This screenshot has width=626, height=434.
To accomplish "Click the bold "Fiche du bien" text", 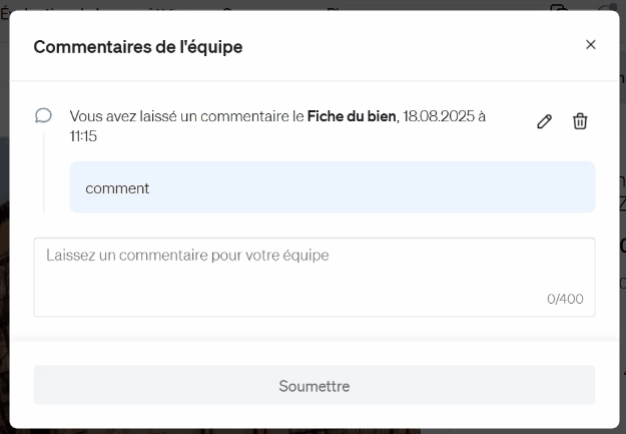I will pos(351,117).
